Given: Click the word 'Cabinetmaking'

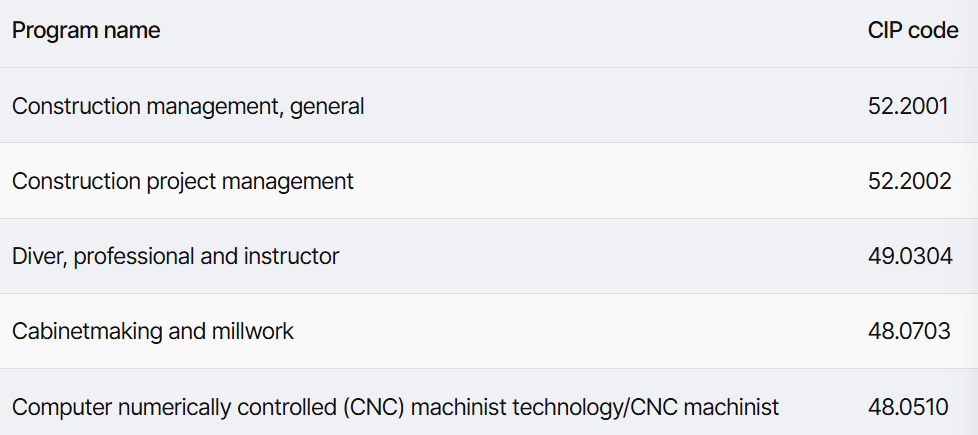Looking at the screenshot, I should (x=87, y=331).
